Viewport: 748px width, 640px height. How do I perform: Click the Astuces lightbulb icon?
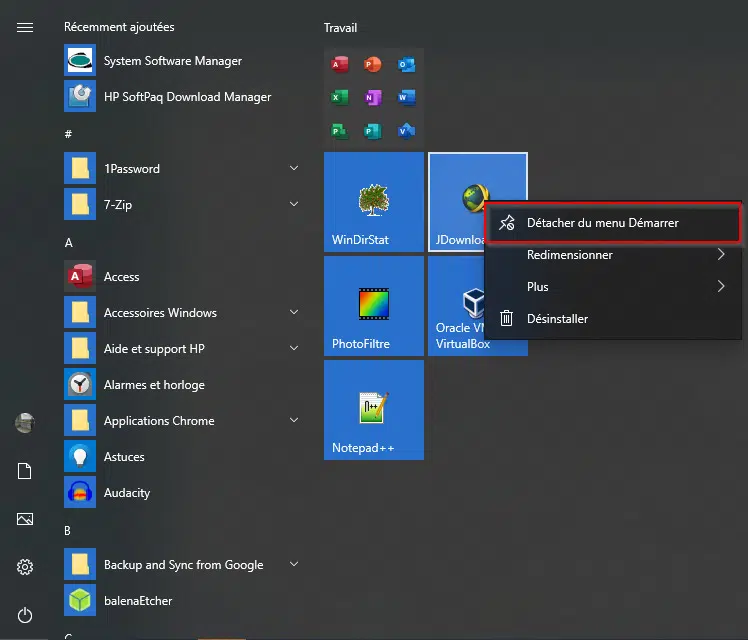click(80, 456)
